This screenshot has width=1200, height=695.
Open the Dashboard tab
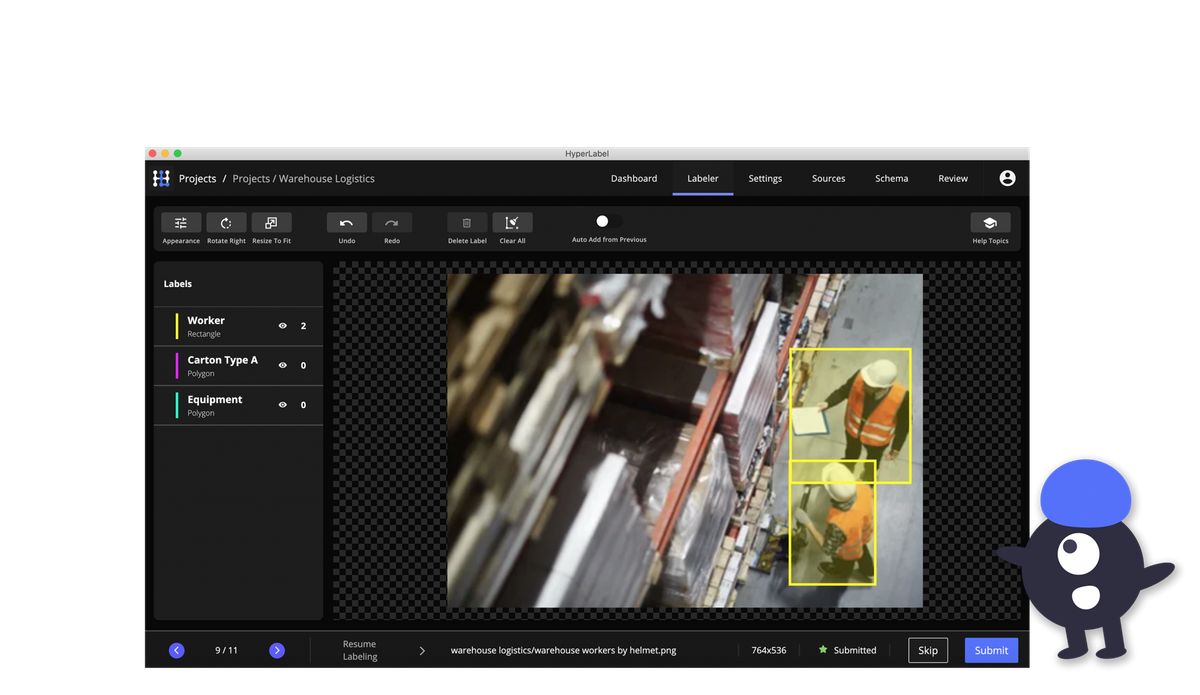pyautogui.click(x=634, y=178)
